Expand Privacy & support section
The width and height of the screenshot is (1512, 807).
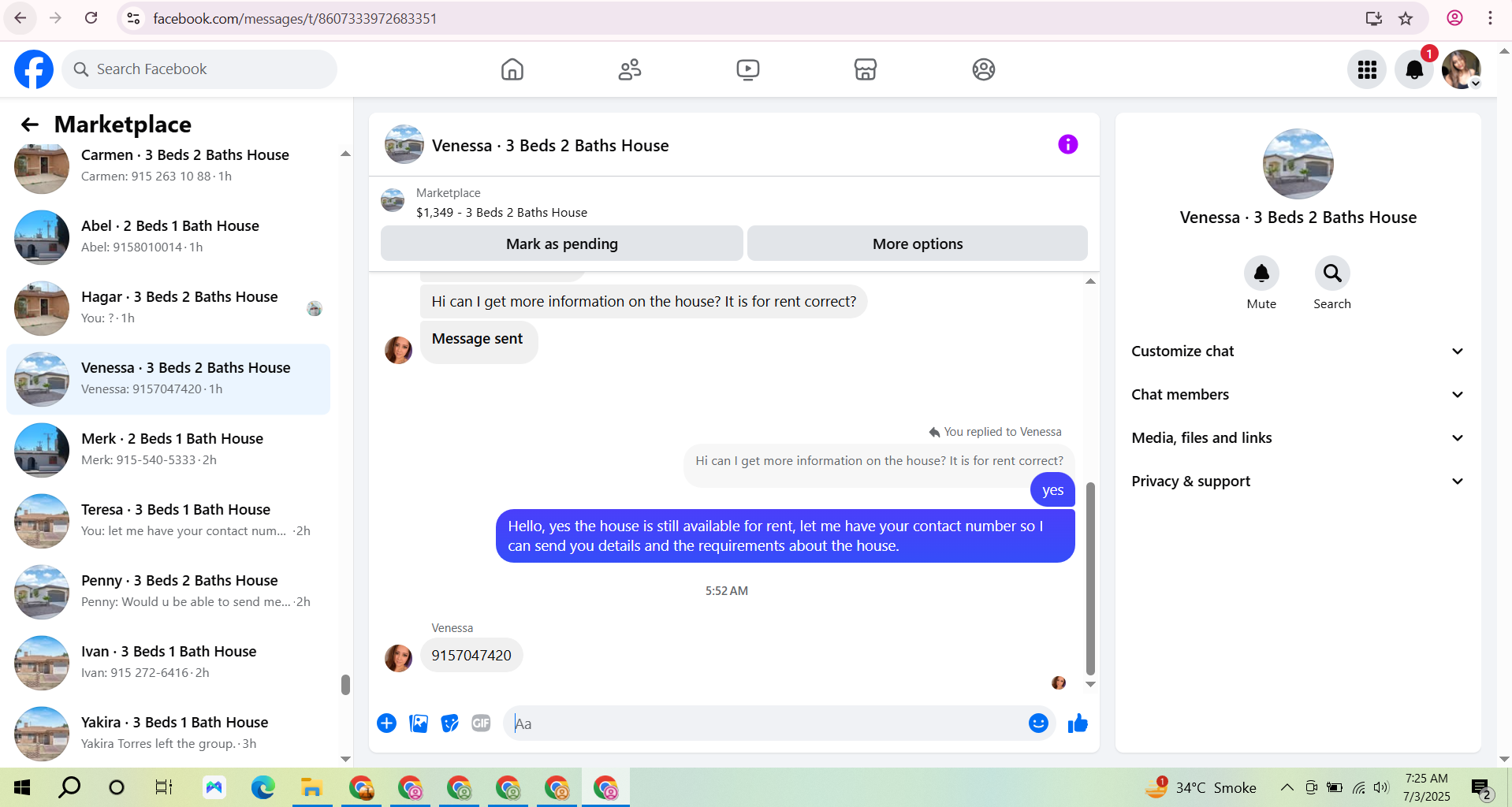click(1298, 482)
